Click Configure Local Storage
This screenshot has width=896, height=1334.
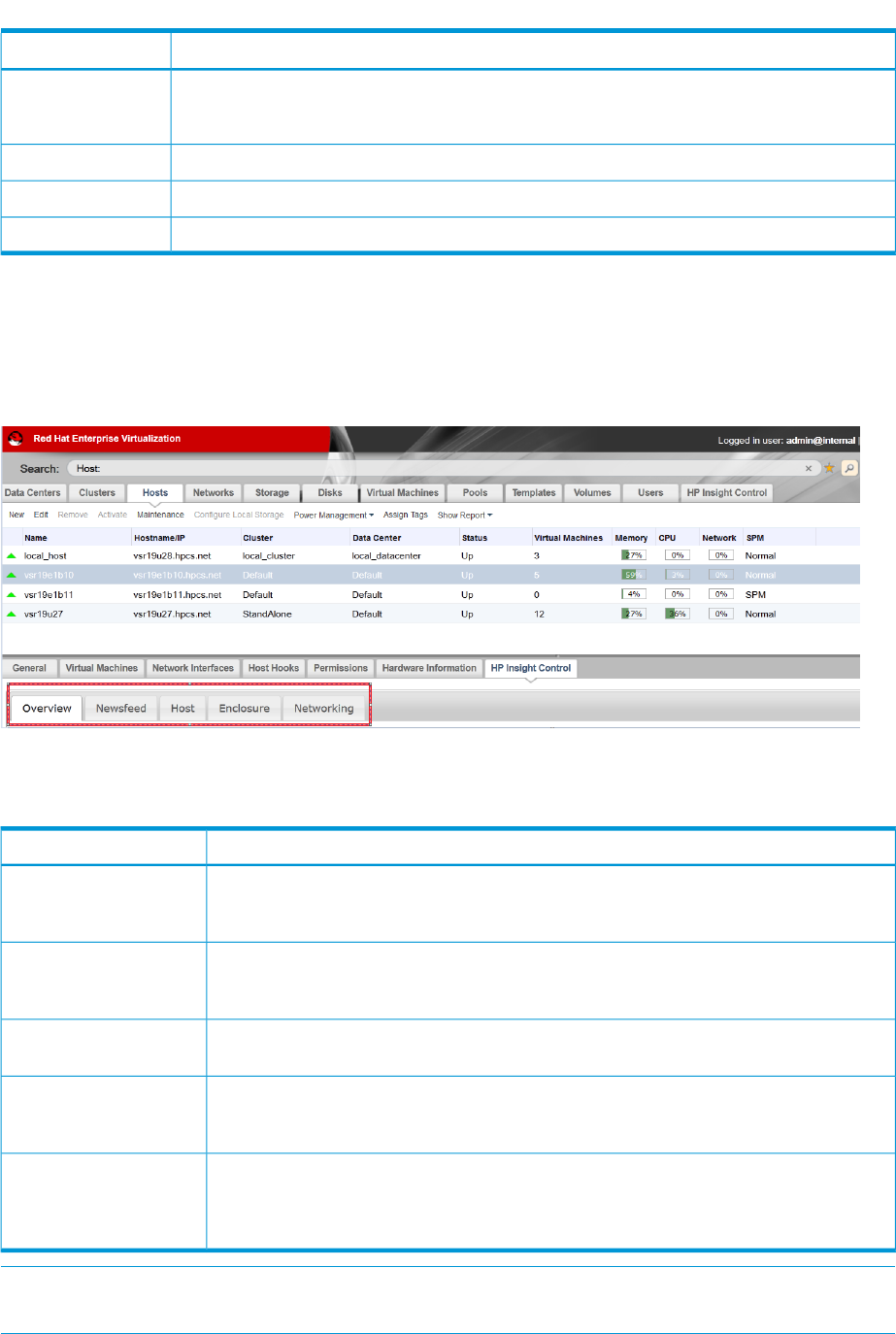click(239, 516)
